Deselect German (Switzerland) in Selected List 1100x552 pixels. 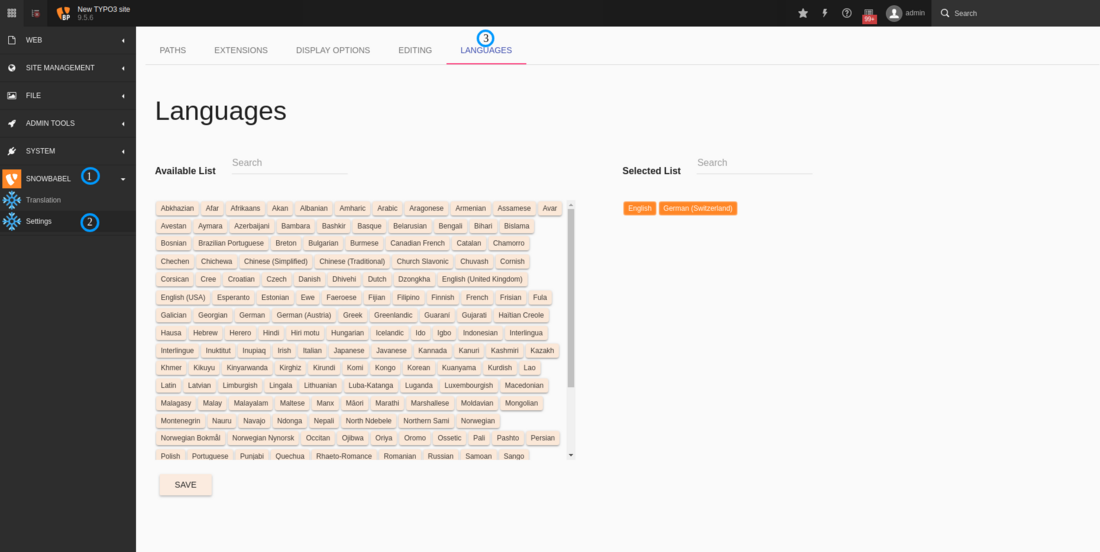coord(698,209)
